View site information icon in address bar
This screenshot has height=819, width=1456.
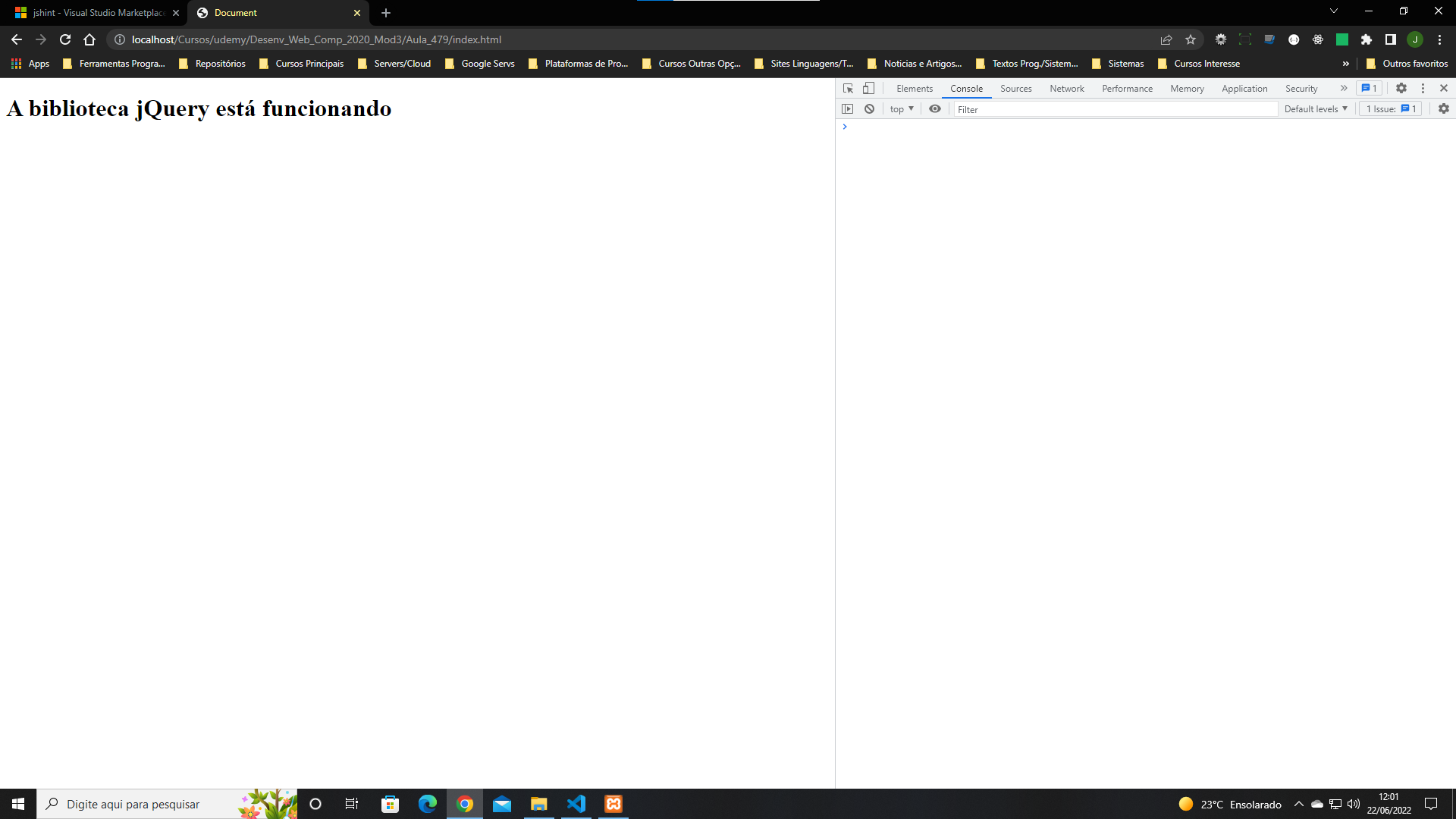(x=120, y=39)
